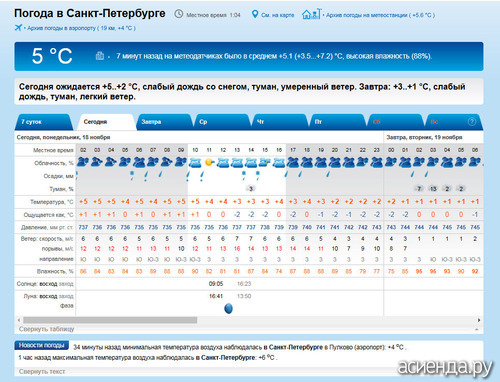Click the weather station house icon

[x=312, y=14]
